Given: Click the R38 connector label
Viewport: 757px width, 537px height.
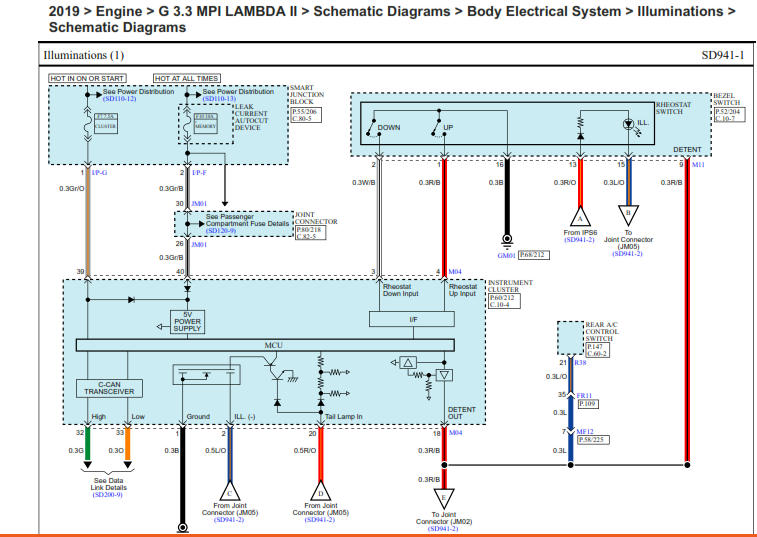Looking at the screenshot, I should (x=580, y=363).
